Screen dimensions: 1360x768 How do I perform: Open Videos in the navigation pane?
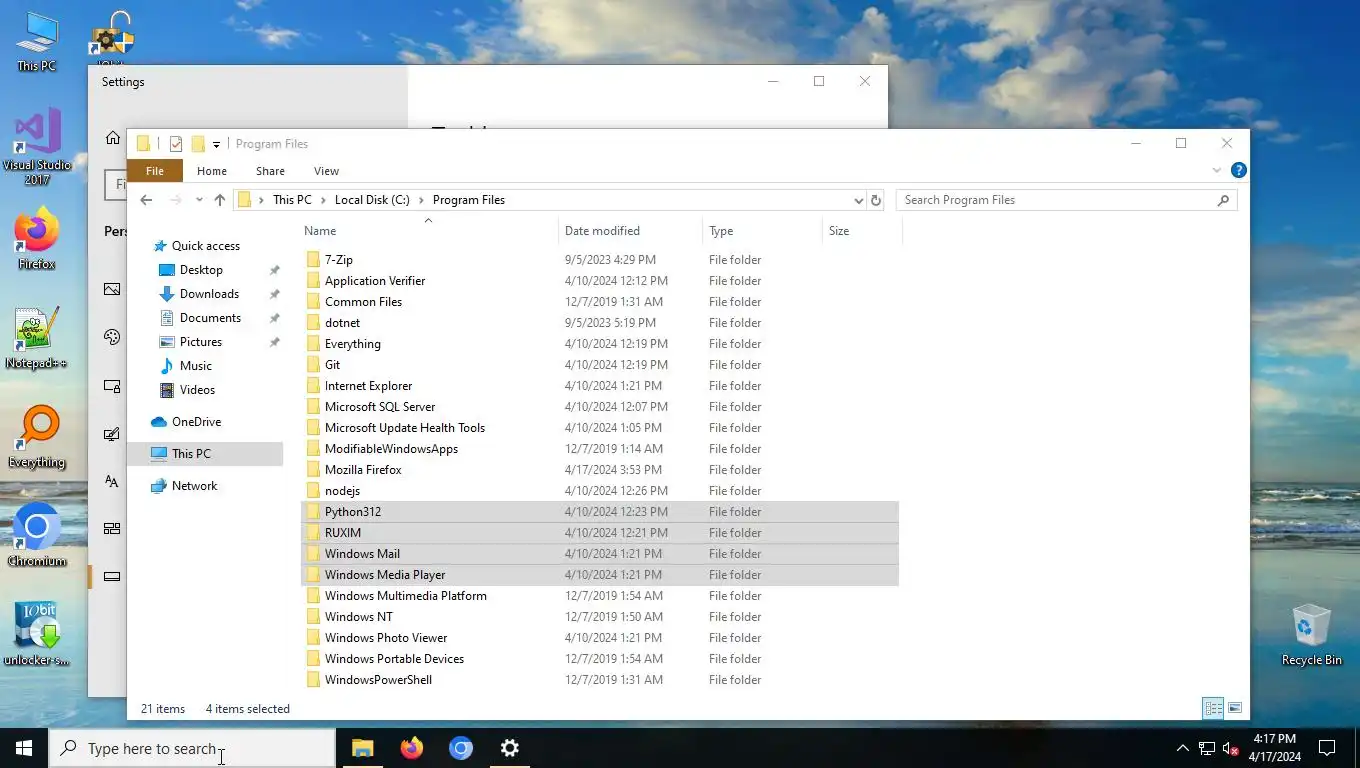coord(197,390)
